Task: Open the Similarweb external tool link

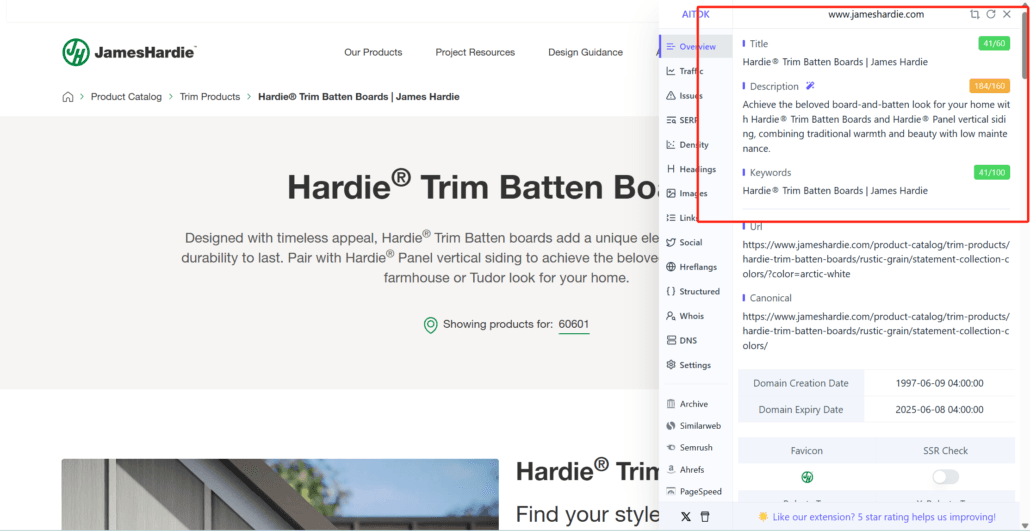Action: click(x=696, y=426)
